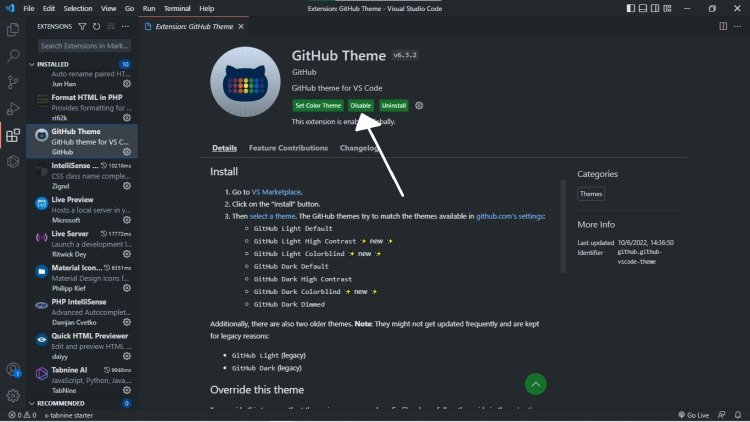Screen dimensions: 750x422
Task: Click the Set Color Theme button
Action: [318, 105]
